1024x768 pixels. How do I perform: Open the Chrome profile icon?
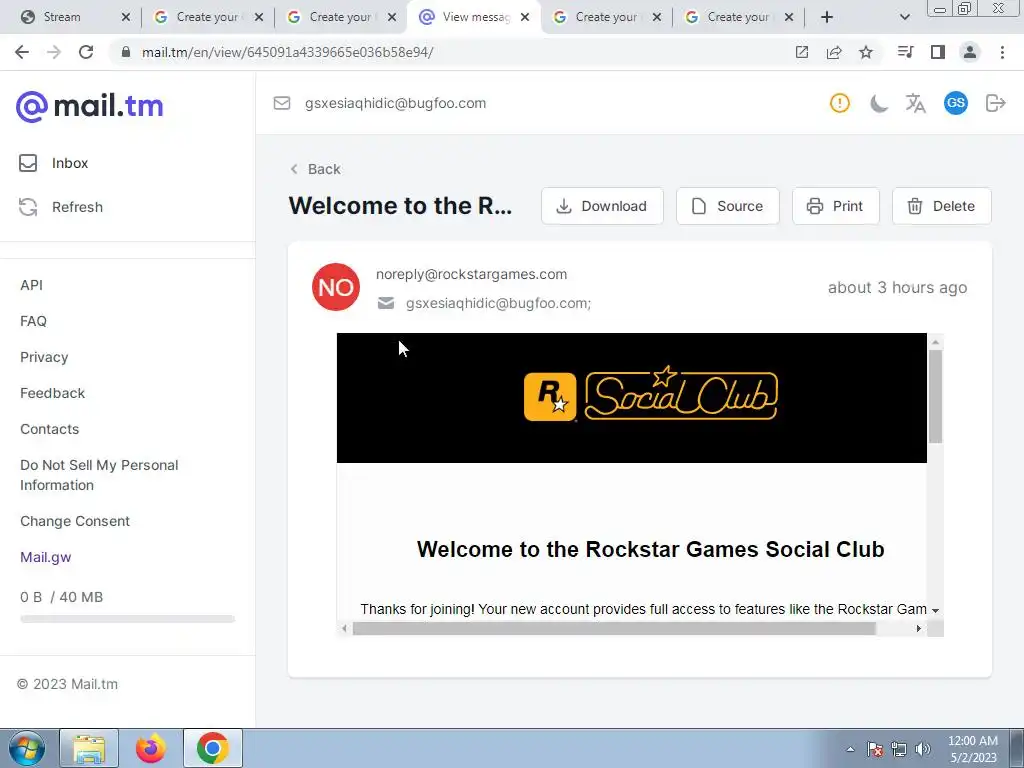970,52
